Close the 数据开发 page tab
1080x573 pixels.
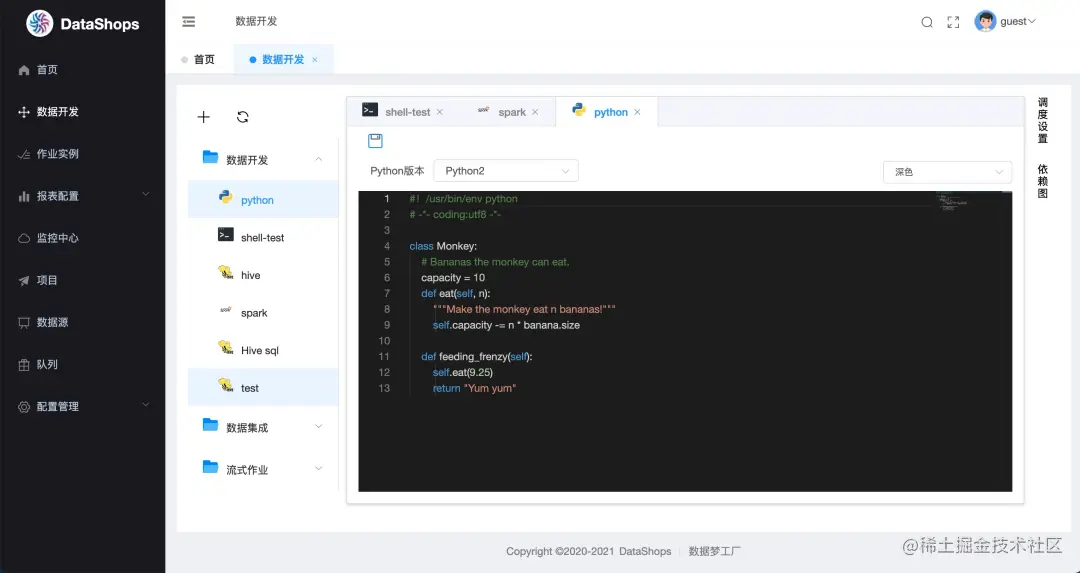pos(315,60)
